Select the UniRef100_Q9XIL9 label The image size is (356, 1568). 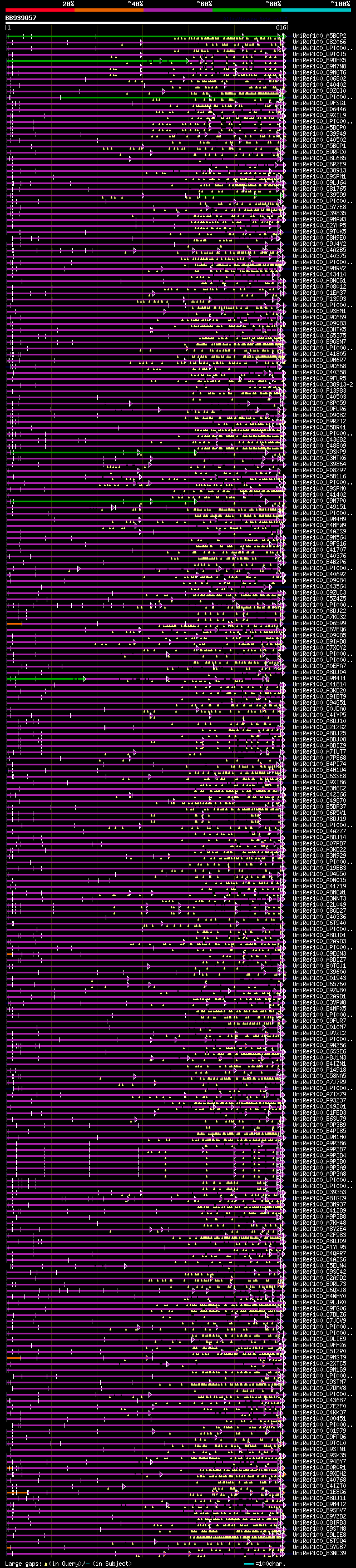tap(319, 115)
